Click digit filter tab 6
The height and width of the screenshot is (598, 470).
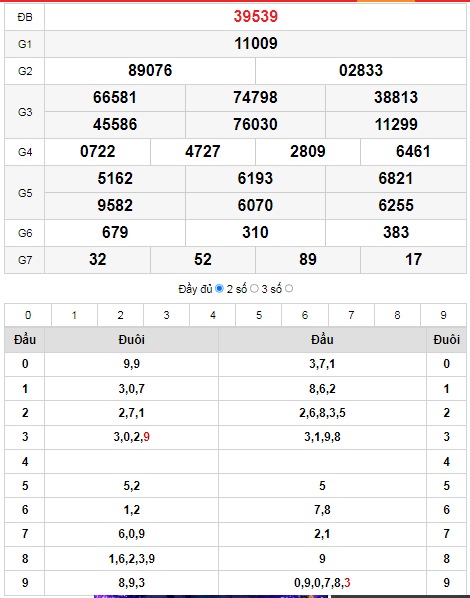pyautogui.click(x=305, y=315)
